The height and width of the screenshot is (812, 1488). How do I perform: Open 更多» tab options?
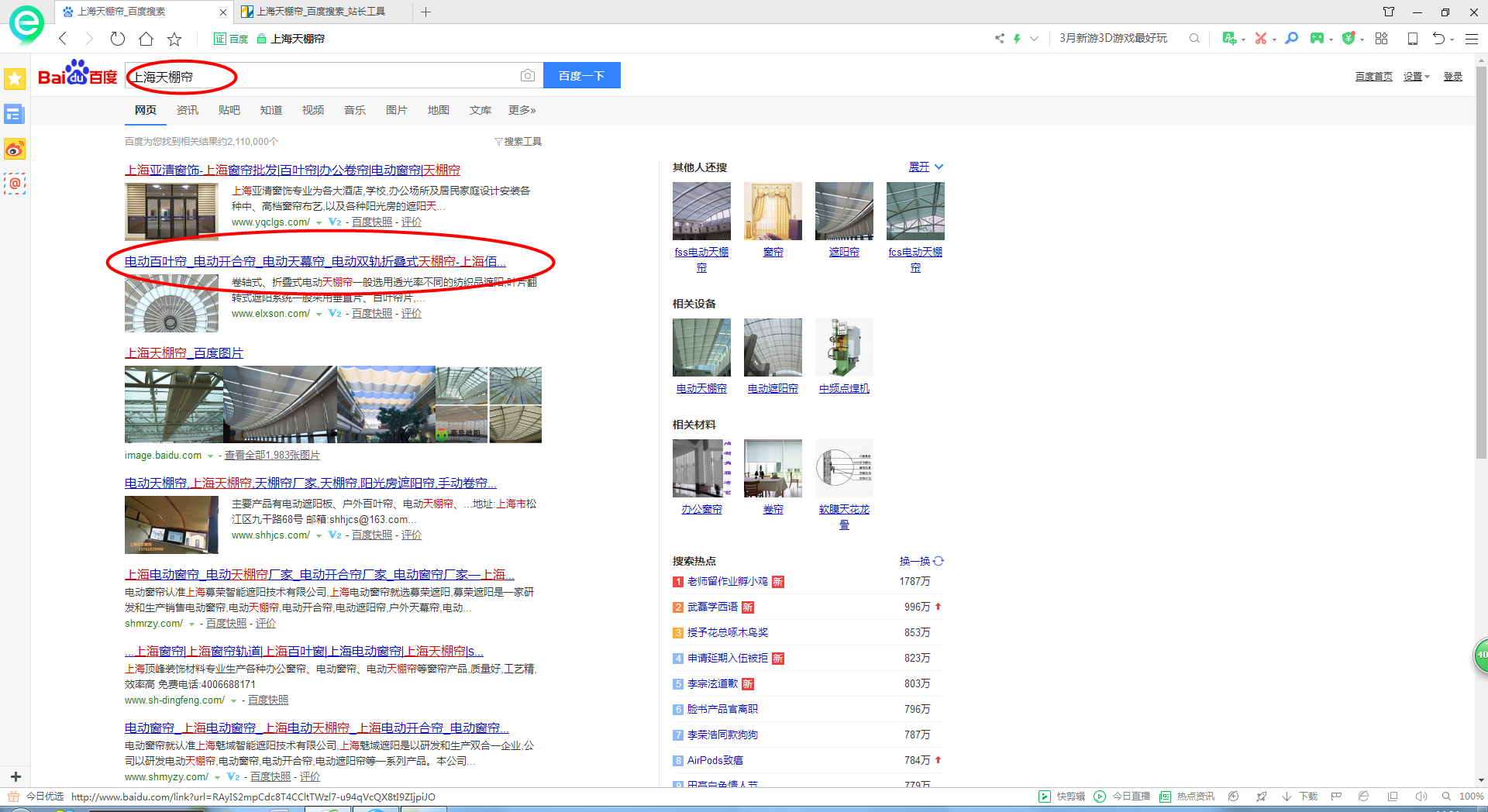pos(522,110)
